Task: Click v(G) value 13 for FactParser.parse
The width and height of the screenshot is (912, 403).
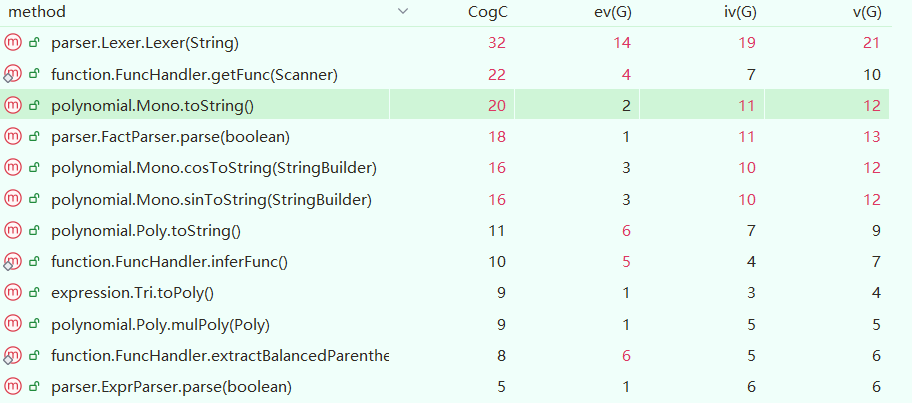Action: 872,136
